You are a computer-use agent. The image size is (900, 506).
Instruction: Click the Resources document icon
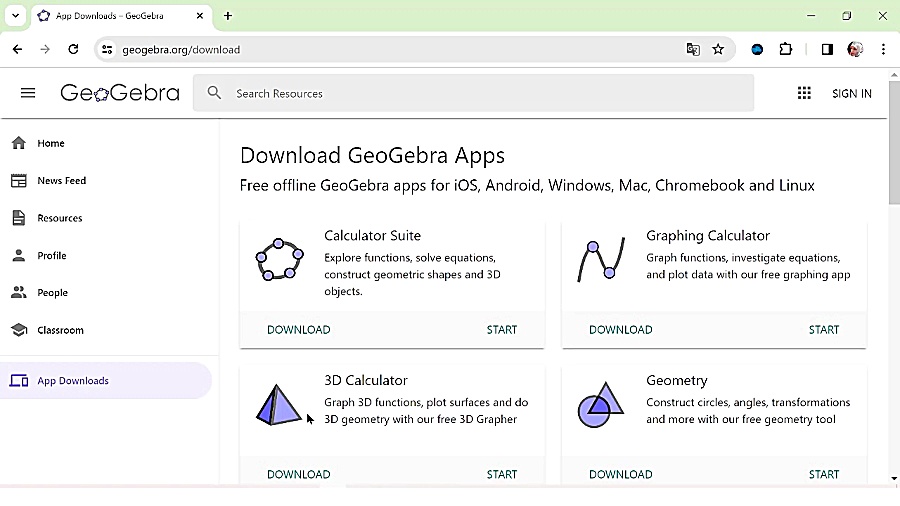pos(19,218)
